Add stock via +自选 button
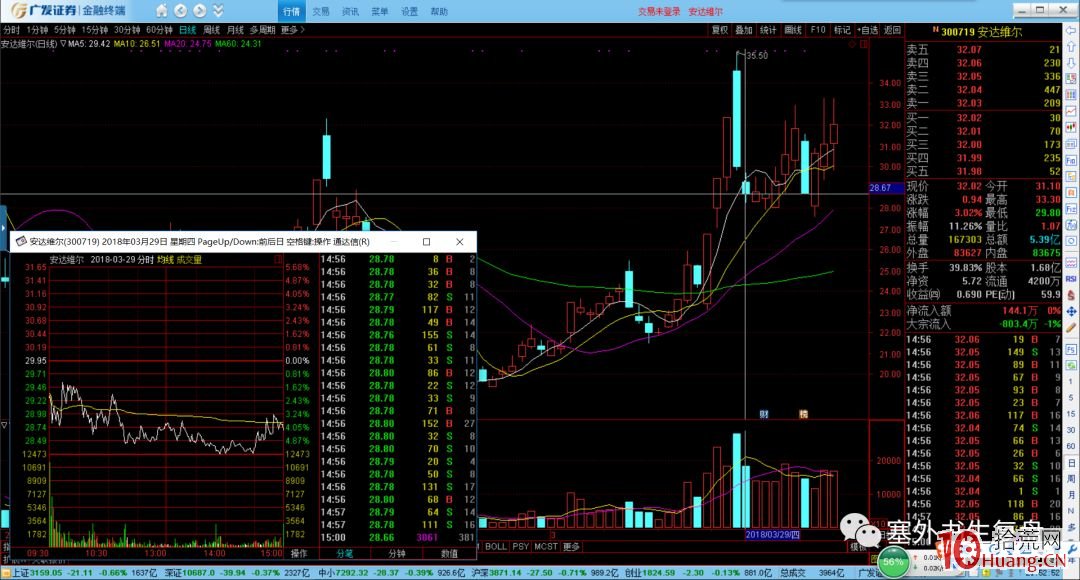Image resolution: width=1080 pixels, height=580 pixels. pyautogui.click(x=868, y=30)
